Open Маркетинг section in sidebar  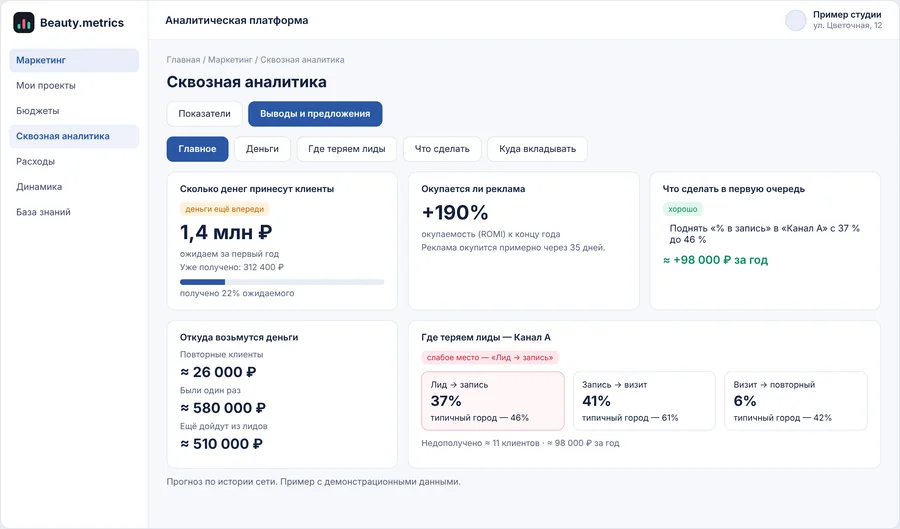click(x=74, y=60)
